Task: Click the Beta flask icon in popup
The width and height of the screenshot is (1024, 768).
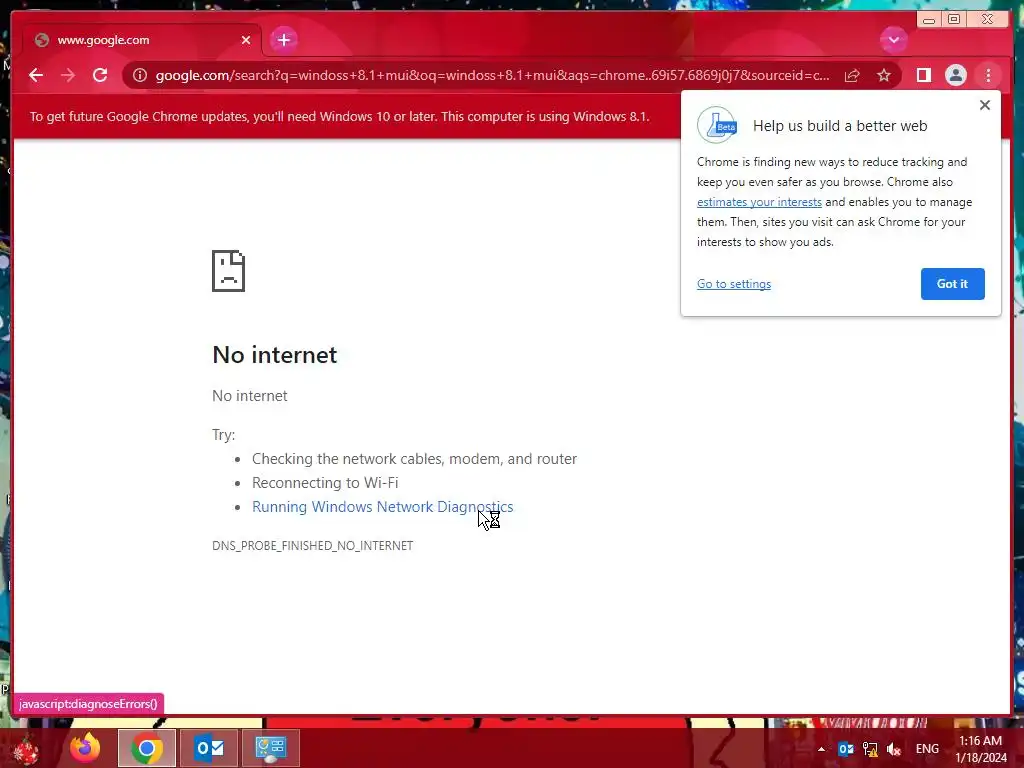Action: tap(717, 125)
